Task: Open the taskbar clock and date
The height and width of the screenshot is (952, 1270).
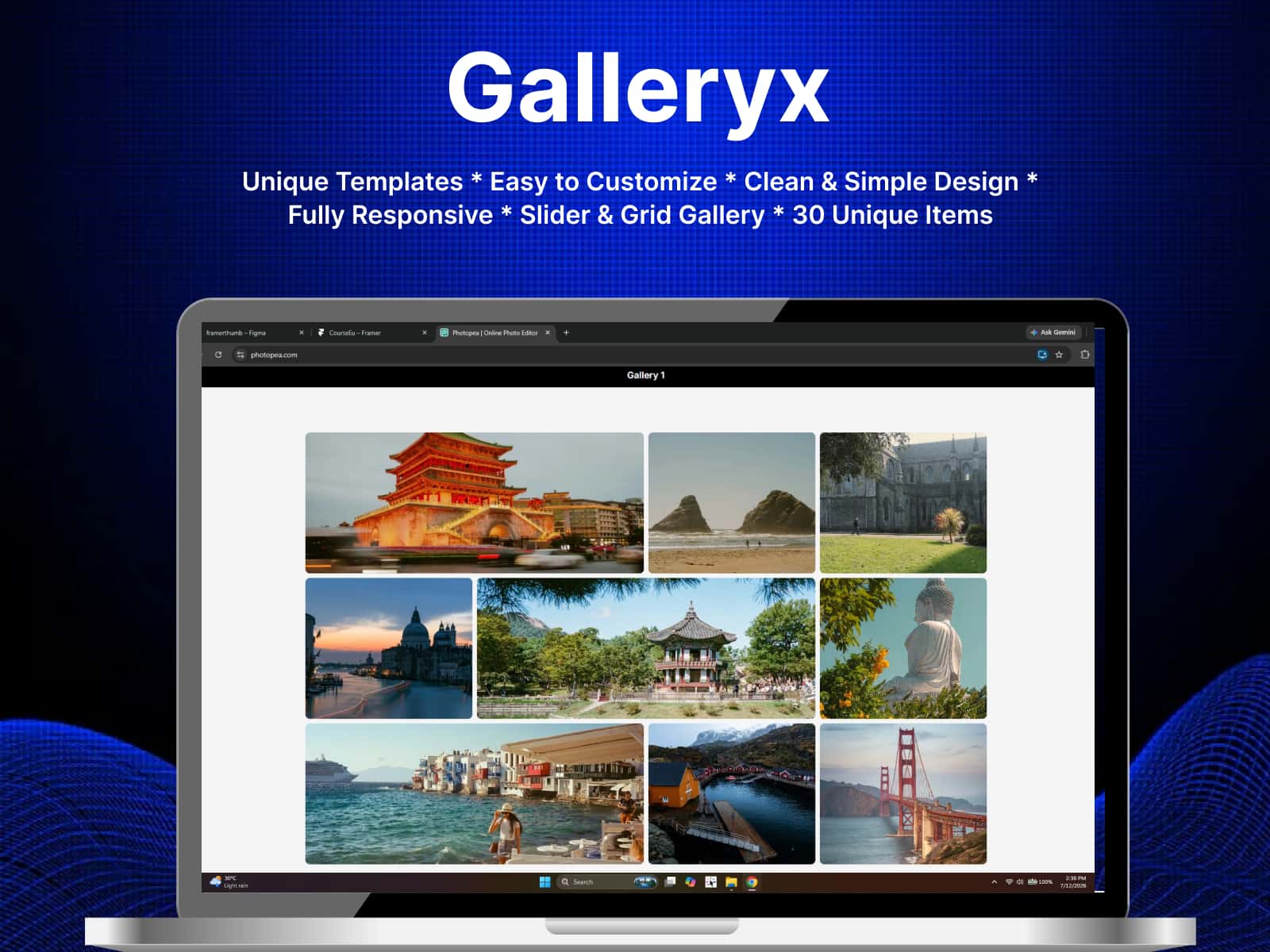Action: (1073, 882)
